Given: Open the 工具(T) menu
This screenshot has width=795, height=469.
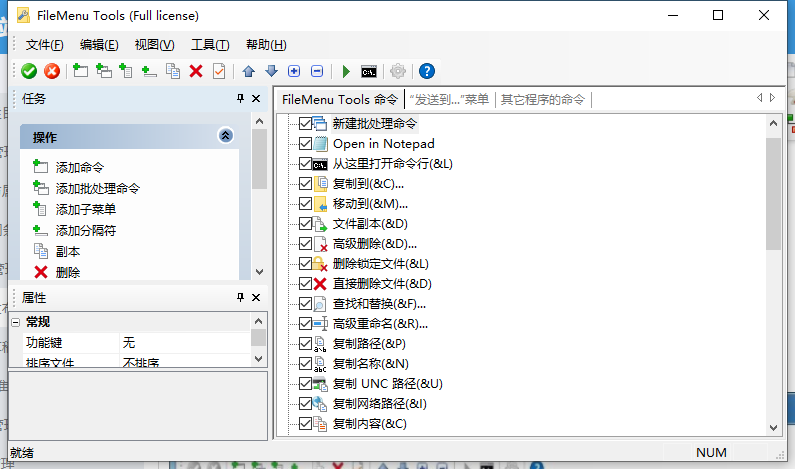Looking at the screenshot, I should tap(210, 45).
